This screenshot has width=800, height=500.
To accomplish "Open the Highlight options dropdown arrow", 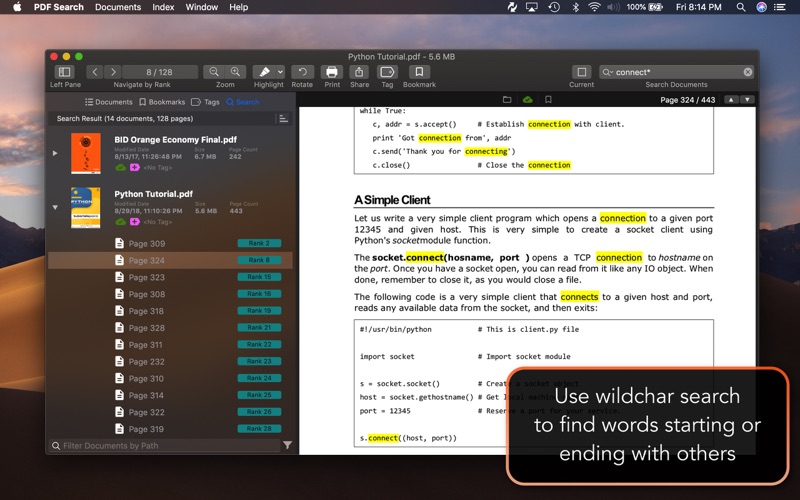I will click(x=280, y=72).
